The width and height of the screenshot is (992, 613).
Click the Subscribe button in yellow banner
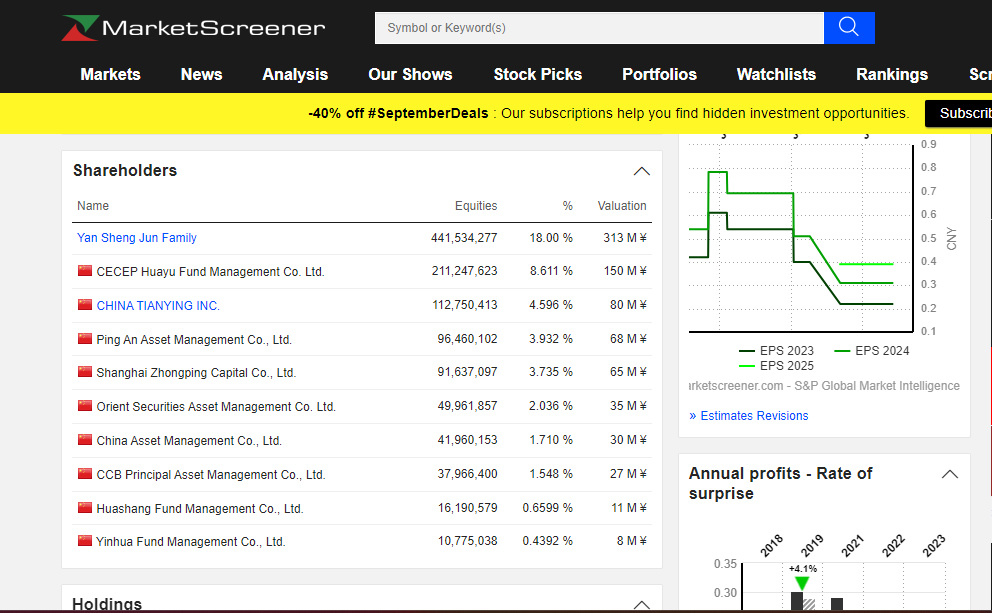[958, 113]
